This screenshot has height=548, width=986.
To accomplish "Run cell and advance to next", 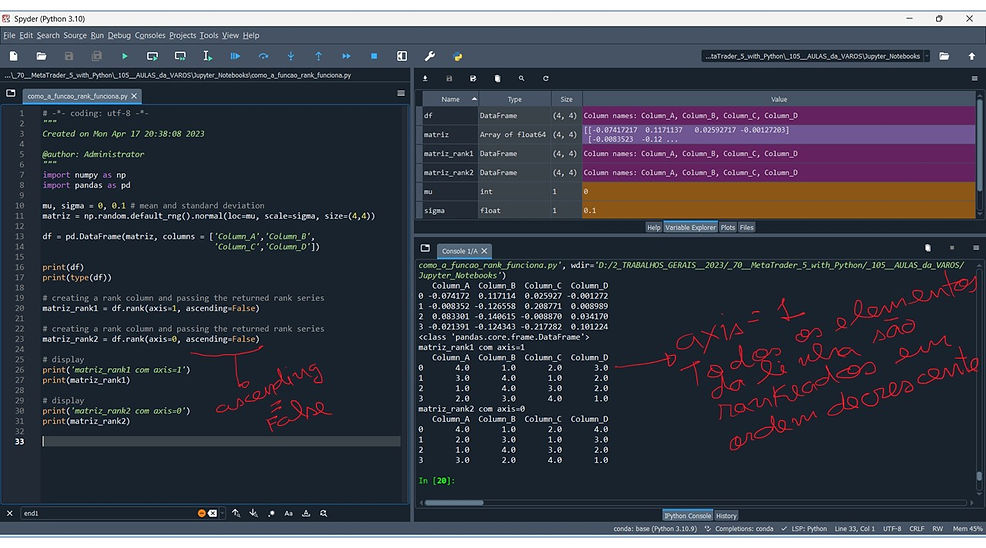I will coord(180,56).
